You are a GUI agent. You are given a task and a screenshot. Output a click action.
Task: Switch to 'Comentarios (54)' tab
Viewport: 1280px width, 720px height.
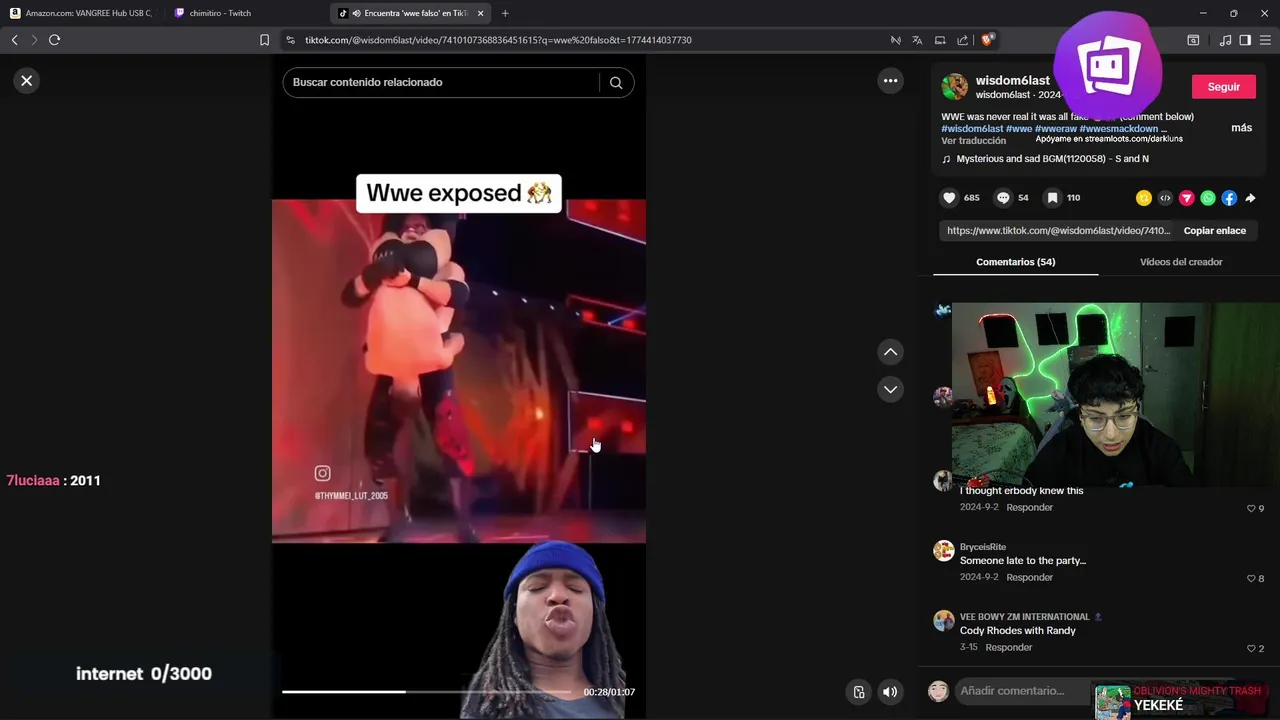1015,262
